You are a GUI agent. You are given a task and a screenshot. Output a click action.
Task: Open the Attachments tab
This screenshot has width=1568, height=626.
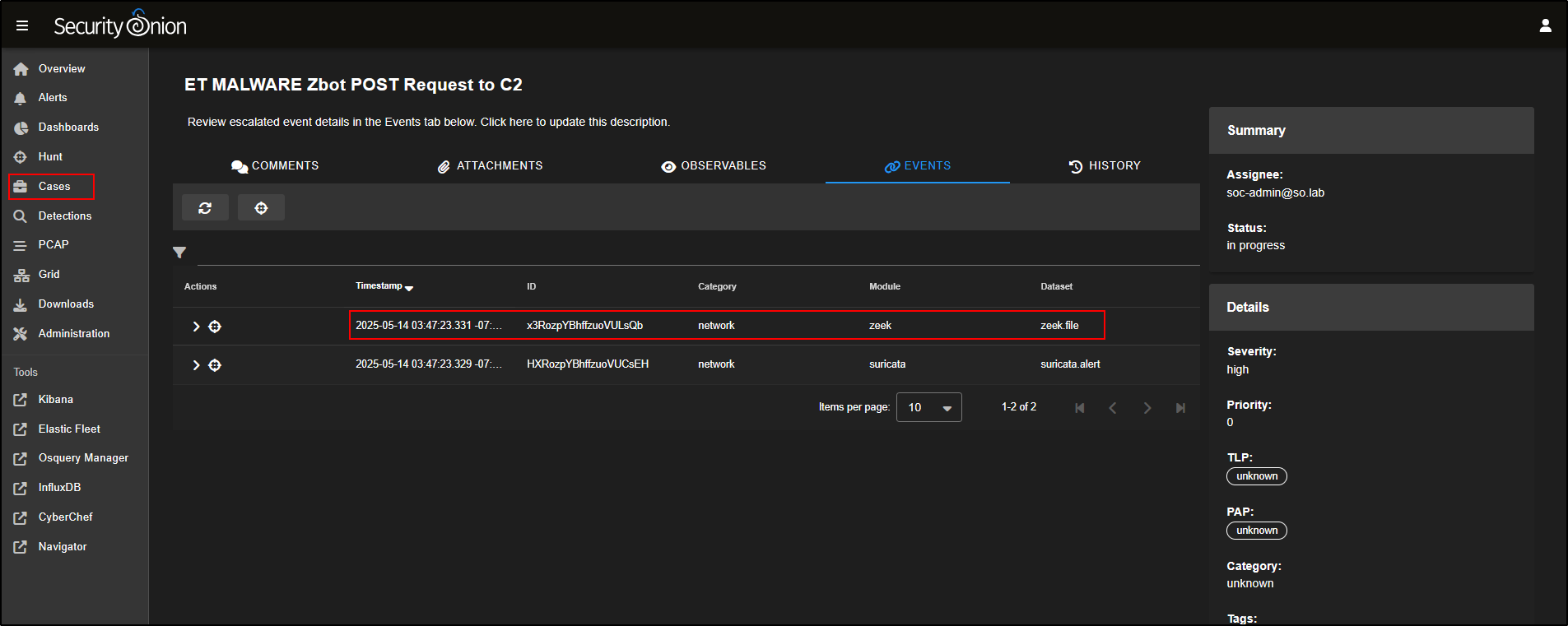(490, 166)
